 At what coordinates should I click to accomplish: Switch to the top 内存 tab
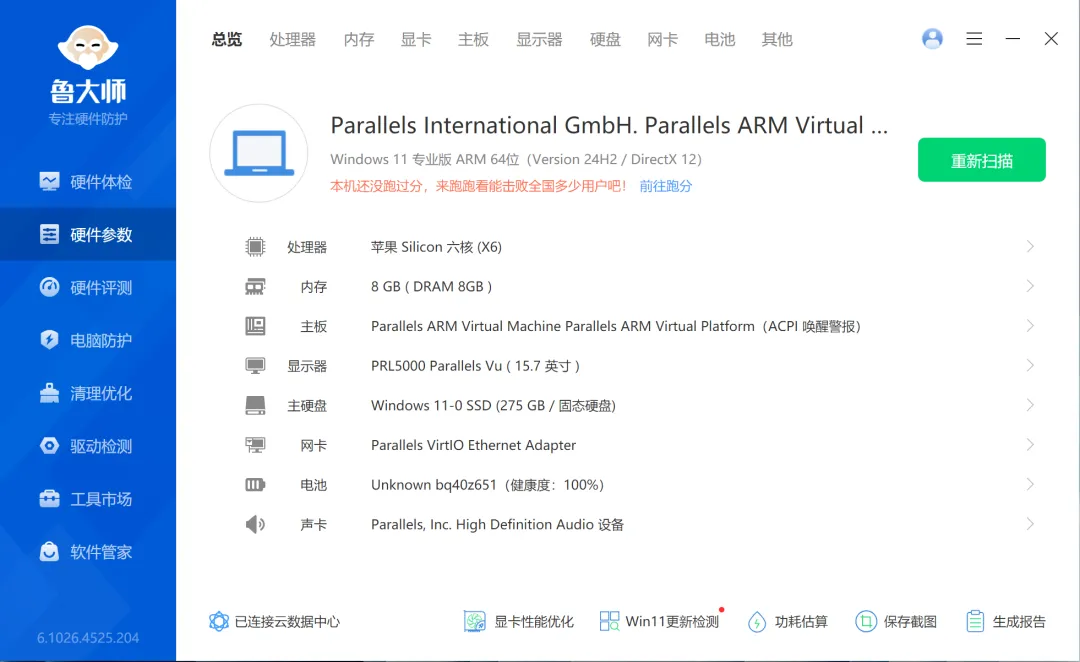pos(359,39)
